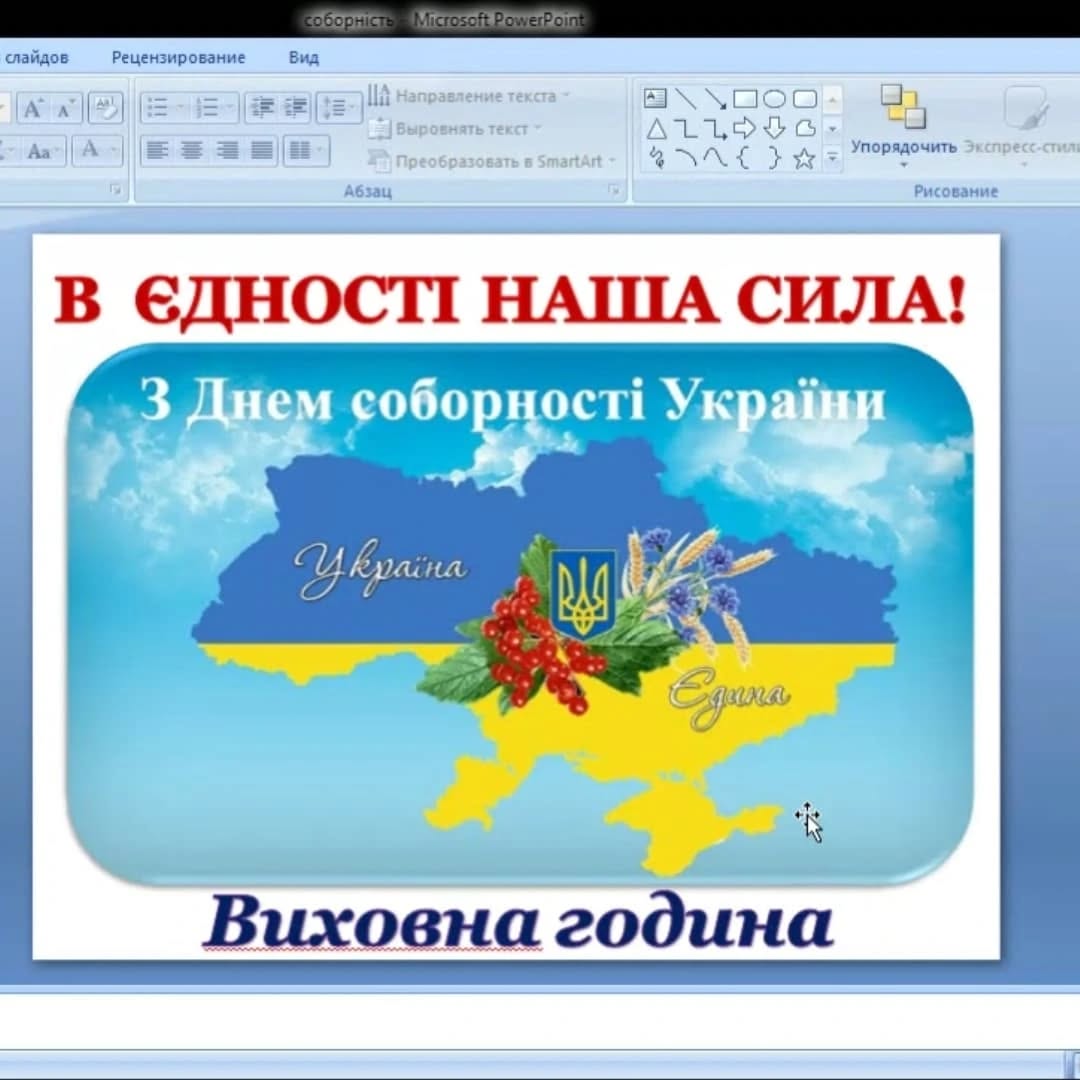Expand the line spacing dropdown
Viewport: 1080px width, 1080px height.
pos(338,108)
